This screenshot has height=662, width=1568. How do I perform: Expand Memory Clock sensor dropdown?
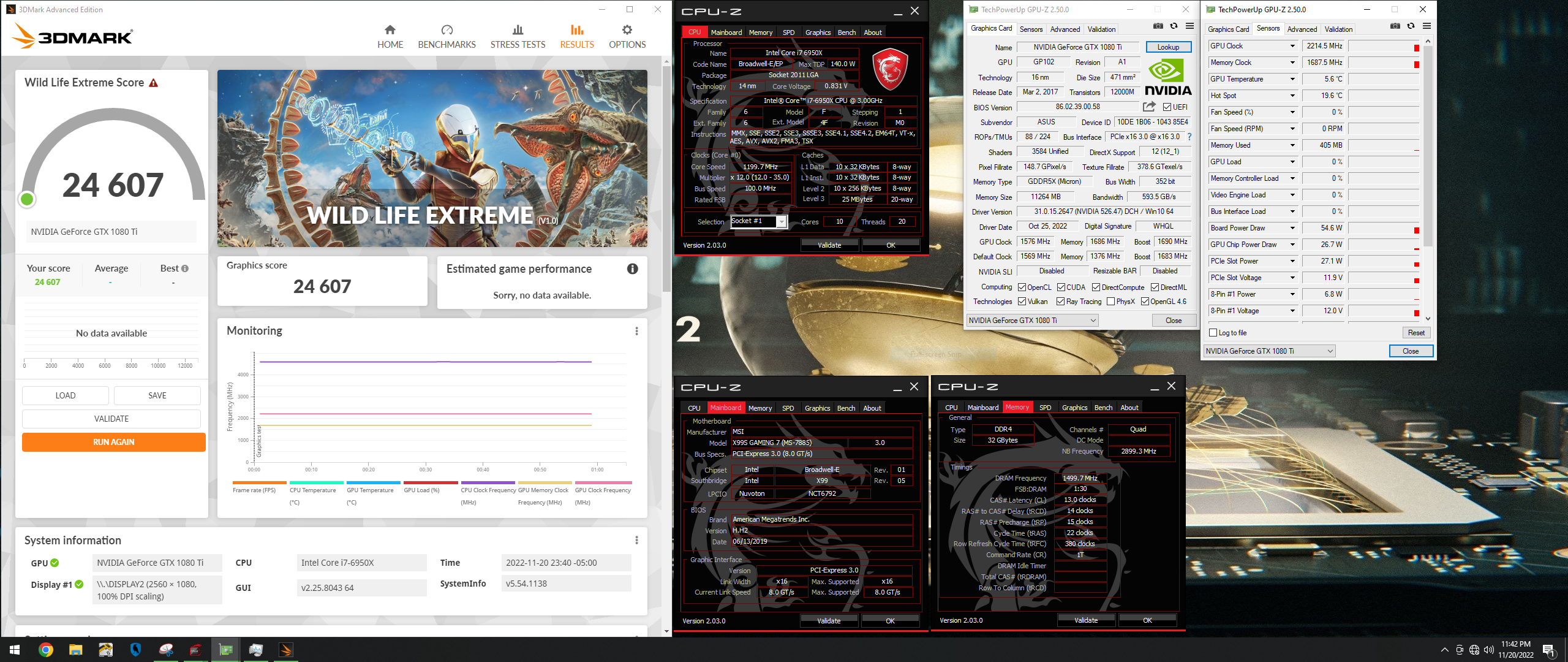(x=1292, y=63)
